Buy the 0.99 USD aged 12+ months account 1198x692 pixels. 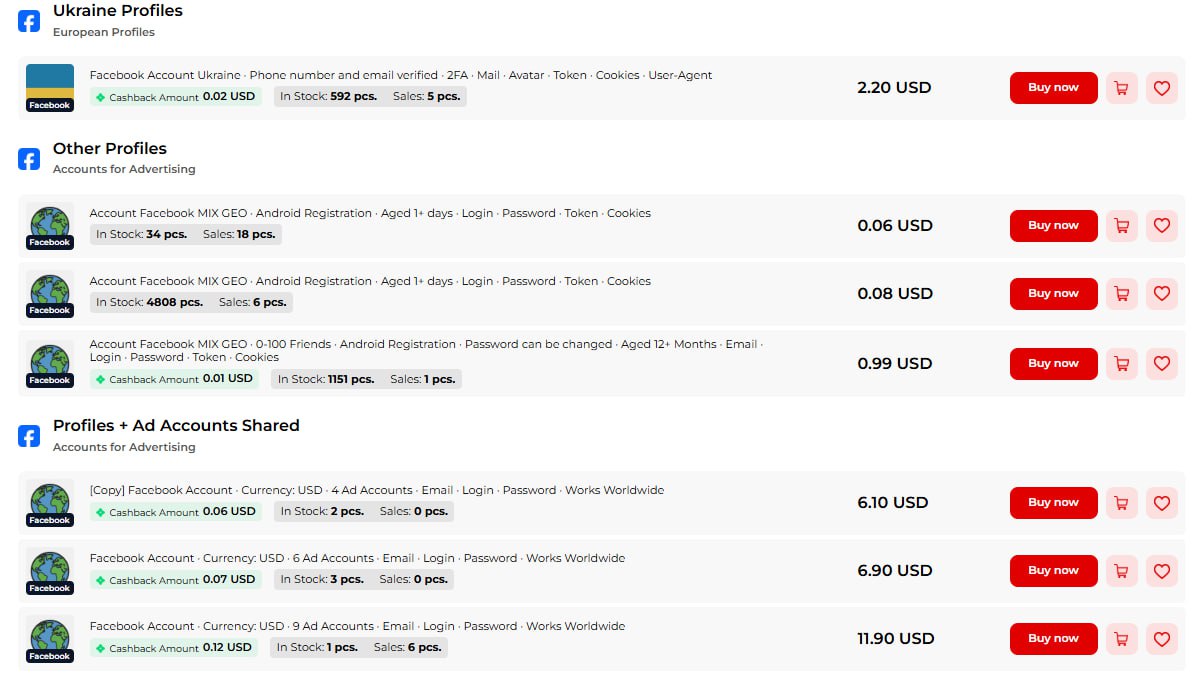pyautogui.click(x=1053, y=364)
